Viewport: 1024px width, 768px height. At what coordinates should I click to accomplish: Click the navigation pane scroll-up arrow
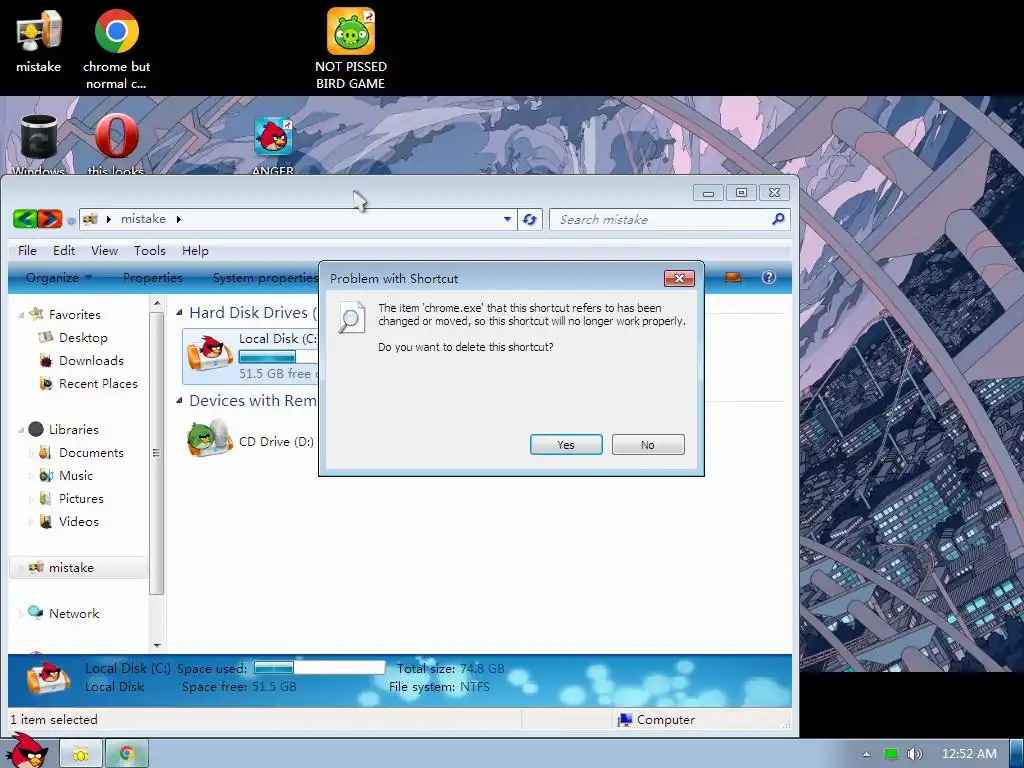click(157, 304)
